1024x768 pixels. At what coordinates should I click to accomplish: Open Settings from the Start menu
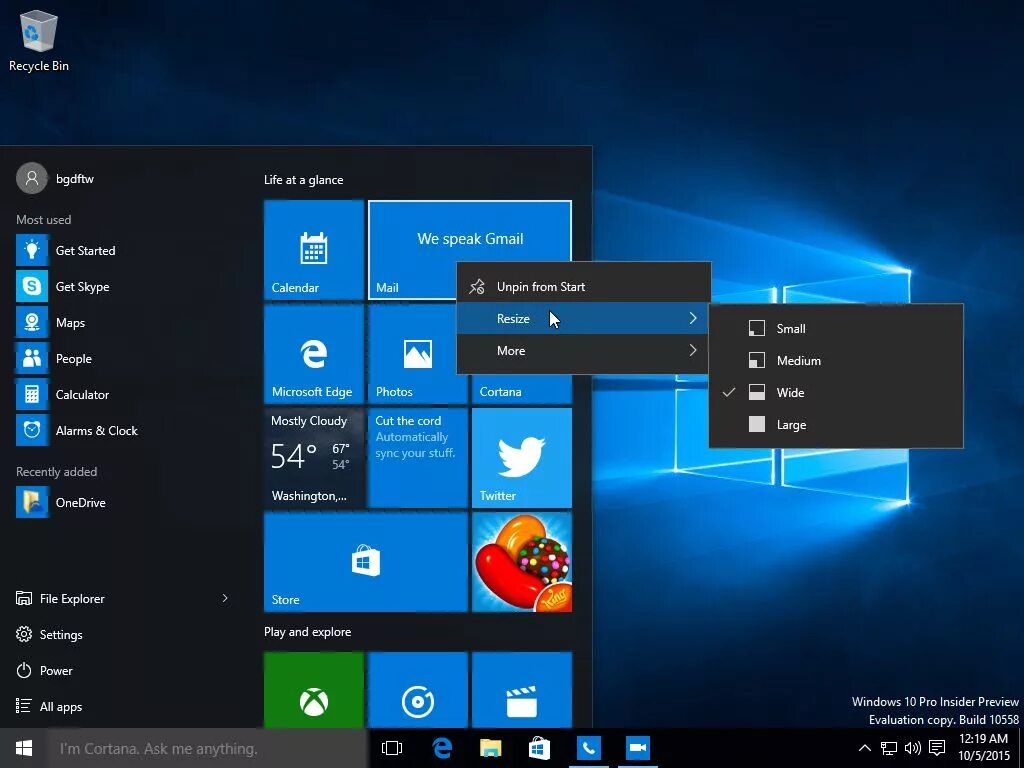click(61, 634)
